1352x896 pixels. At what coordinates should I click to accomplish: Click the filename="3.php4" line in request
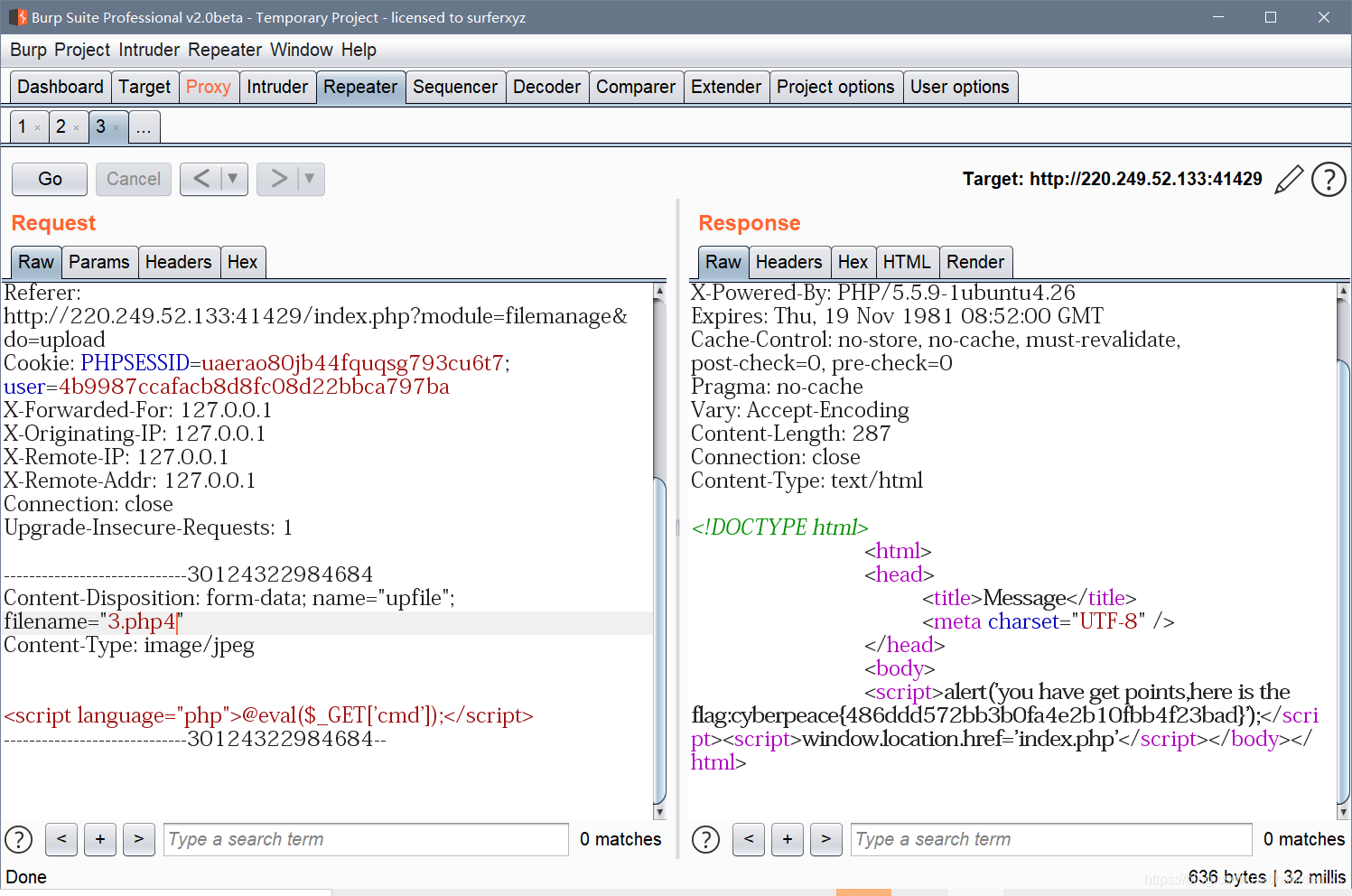coord(94,621)
